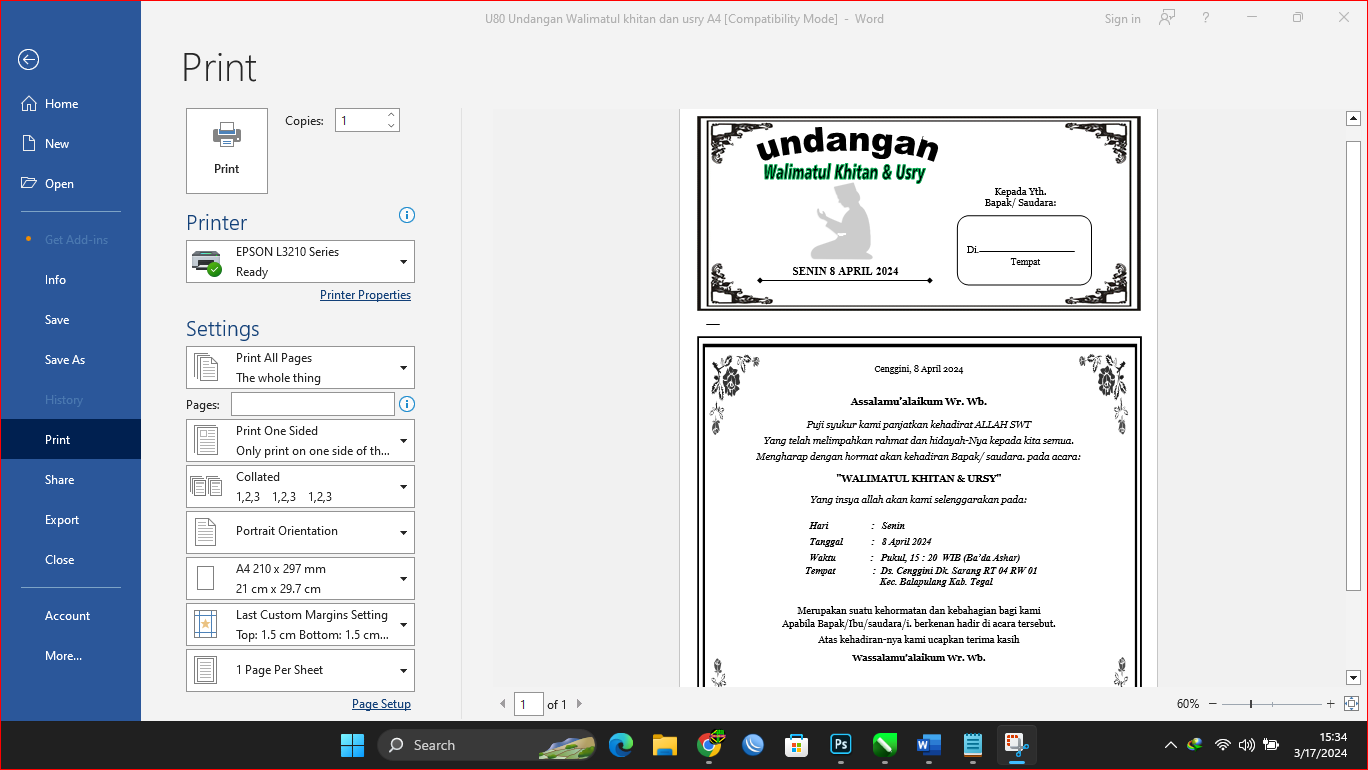Select Export in the sidebar

(x=71, y=520)
